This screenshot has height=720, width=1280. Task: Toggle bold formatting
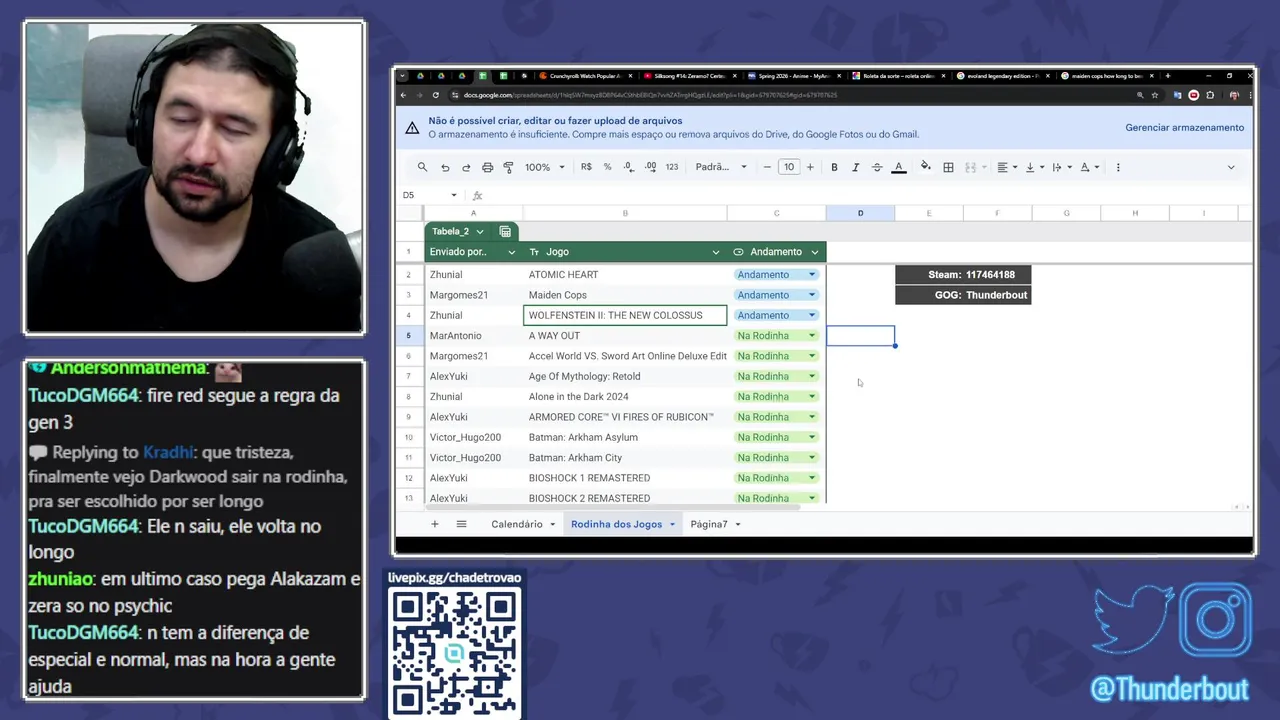coord(834,167)
